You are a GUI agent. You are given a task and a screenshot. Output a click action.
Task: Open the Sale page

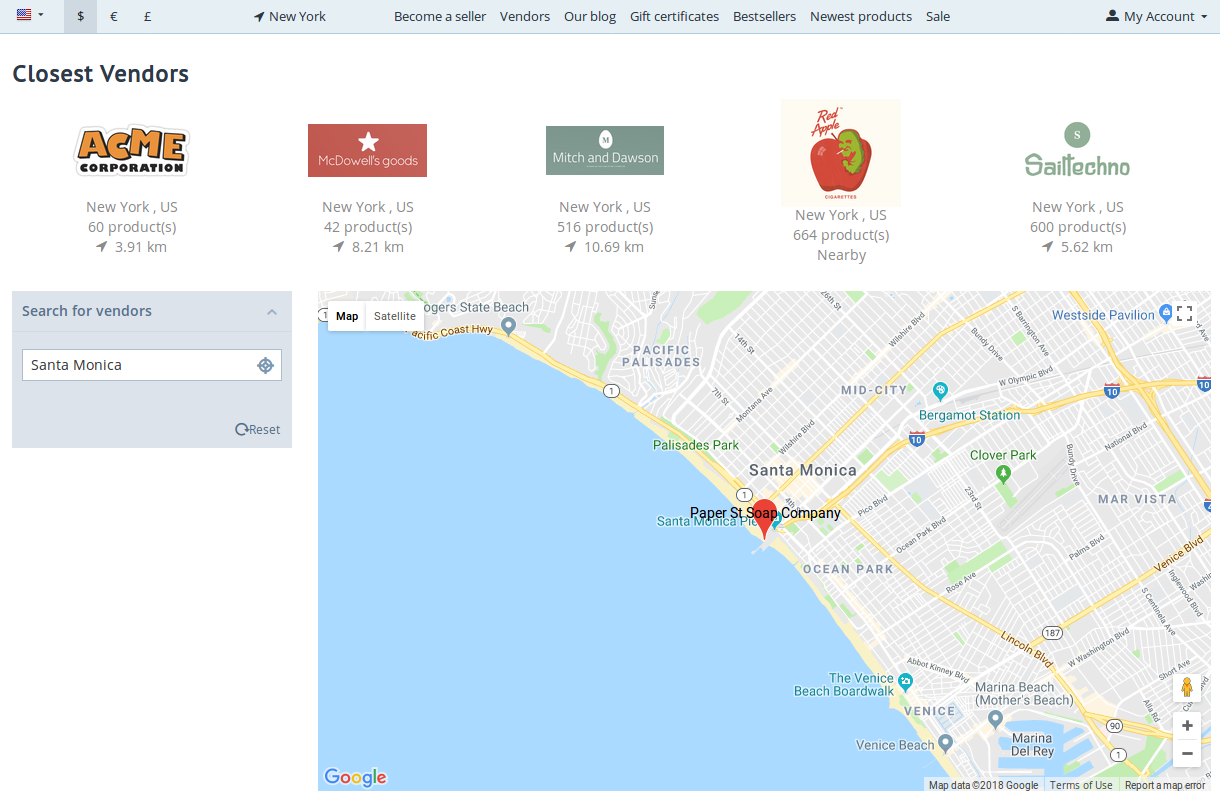pos(938,16)
